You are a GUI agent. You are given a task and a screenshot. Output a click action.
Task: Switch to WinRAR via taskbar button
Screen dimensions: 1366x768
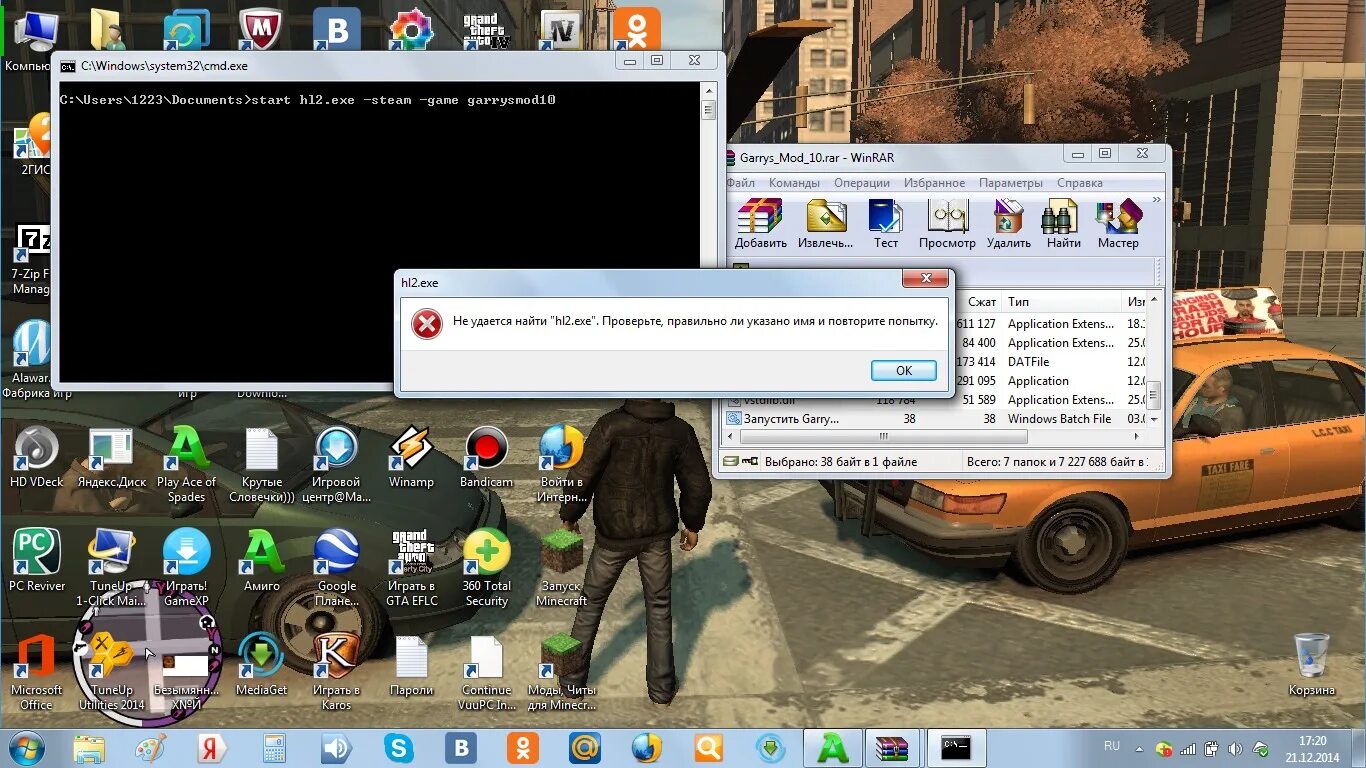tap(892, 748)
